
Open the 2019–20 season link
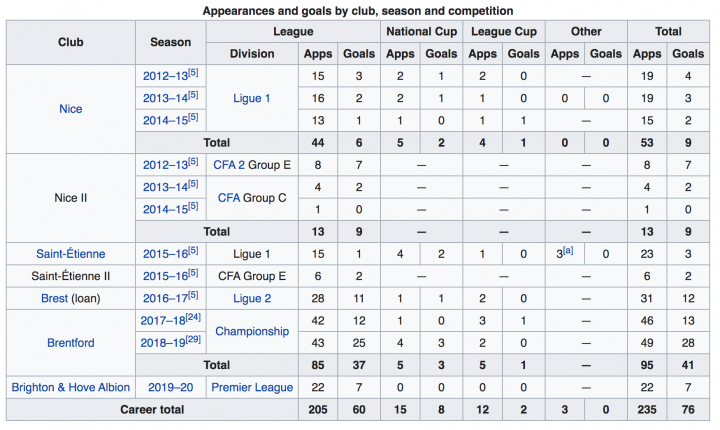(x=170, y=387)
